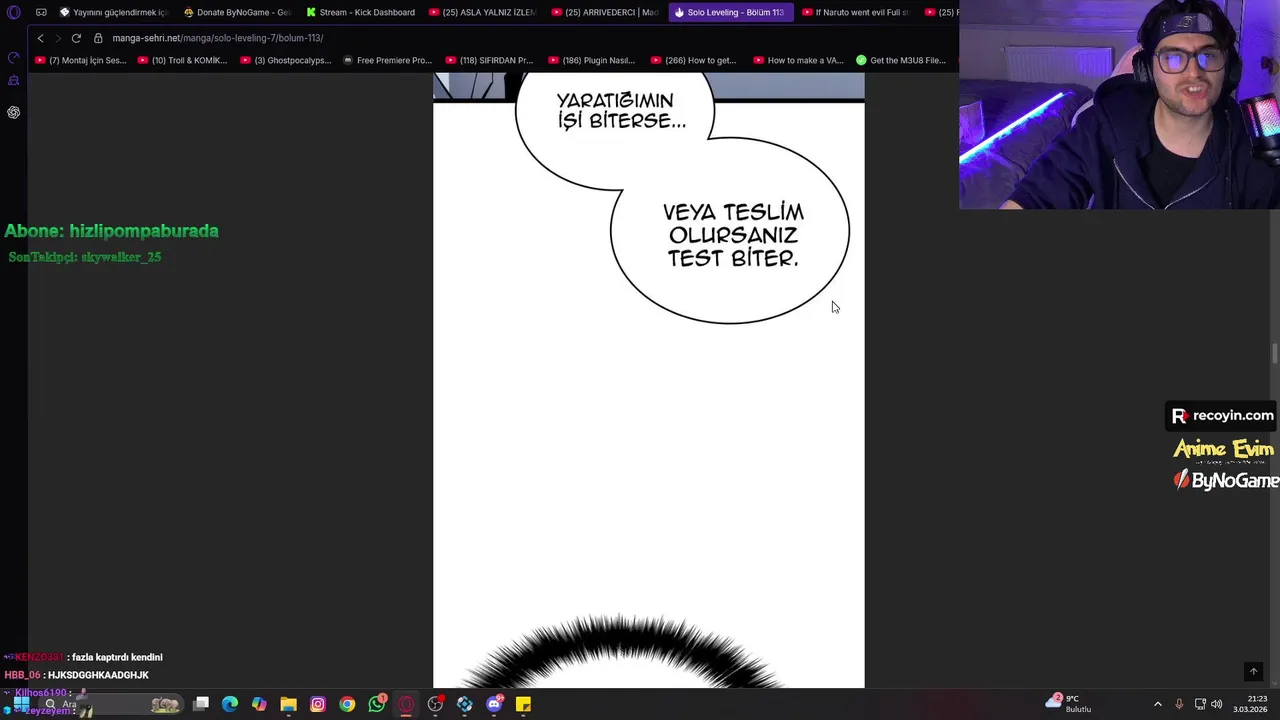This screenshot has height=720, width=1280.
Task: Open the Opera GX menu logo
Action: [x=13, y=12]
